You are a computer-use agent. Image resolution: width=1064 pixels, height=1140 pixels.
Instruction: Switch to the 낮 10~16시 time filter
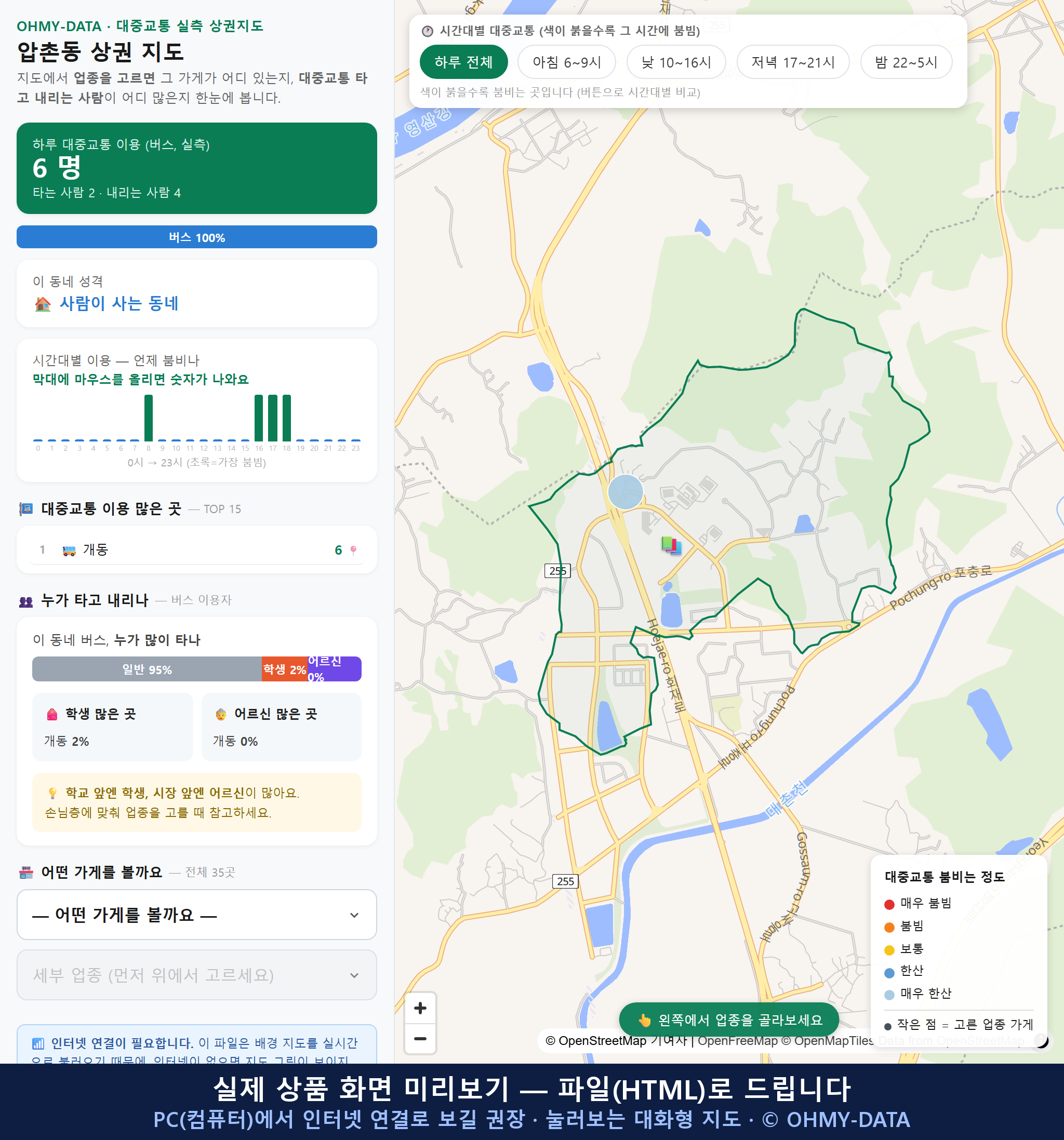tap(676, 62)
